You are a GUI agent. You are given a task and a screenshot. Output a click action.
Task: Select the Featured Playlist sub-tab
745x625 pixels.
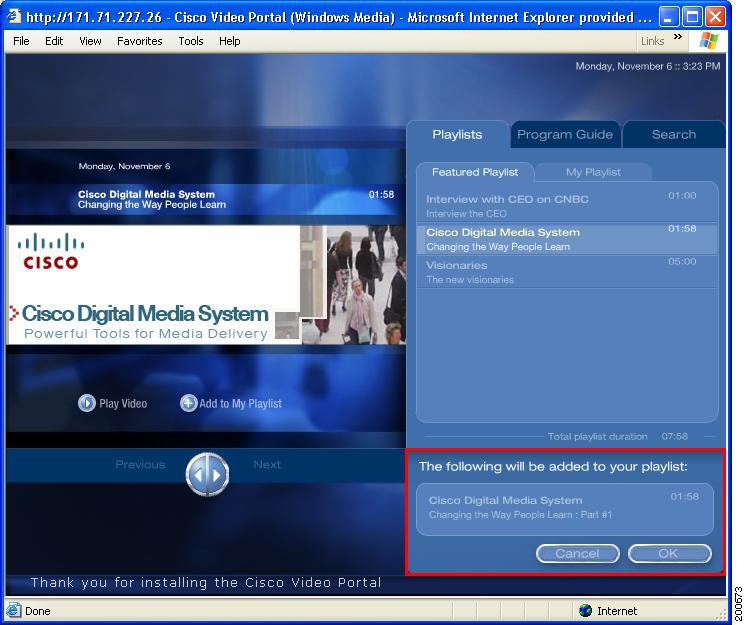pos(475,172)
